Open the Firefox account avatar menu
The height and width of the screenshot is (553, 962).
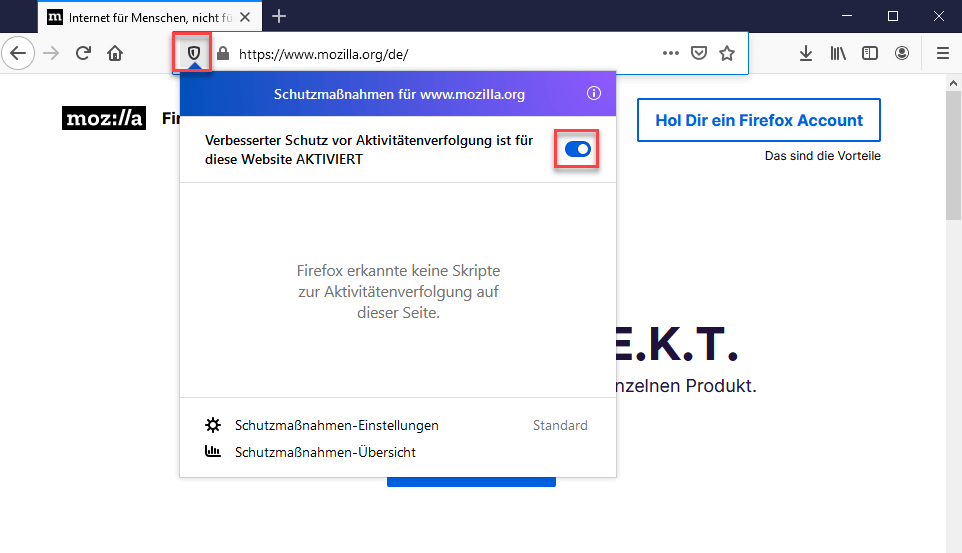tap(902, 53)
